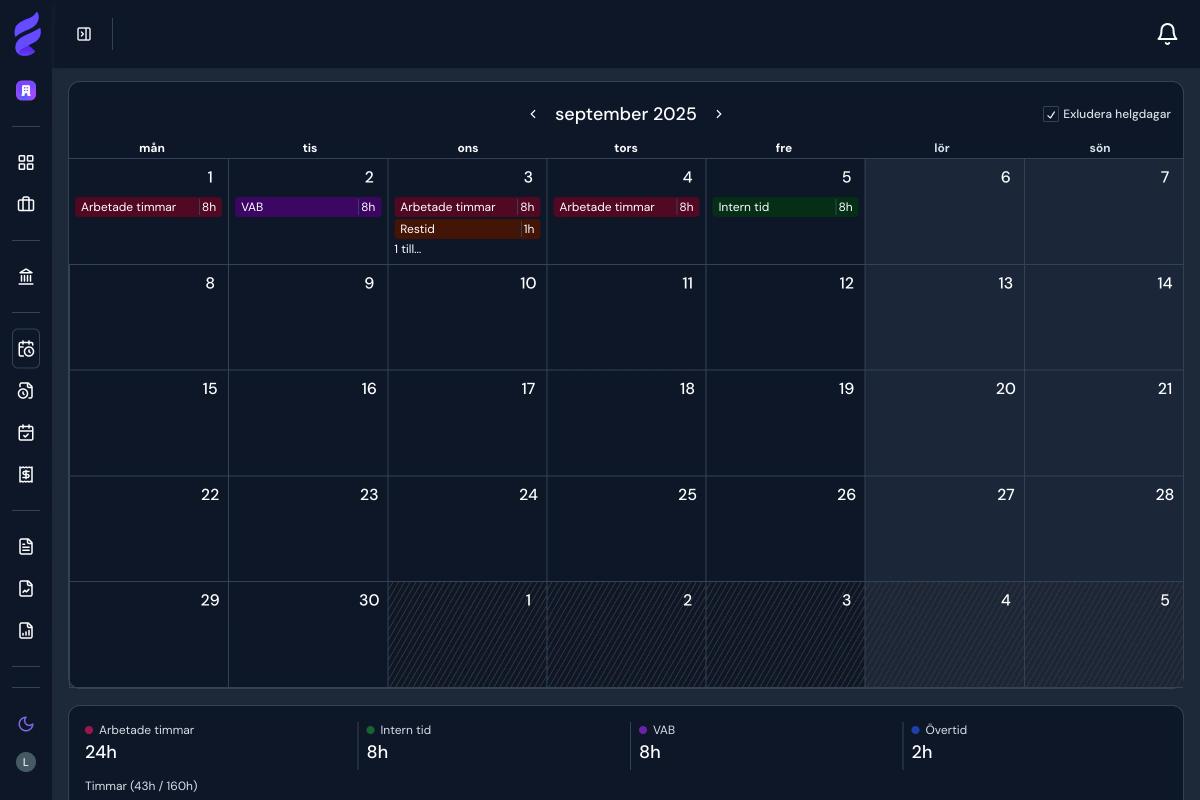Open the purple workspace avatar
Screen dimensions: 1200x800
(x=26, y=90)
